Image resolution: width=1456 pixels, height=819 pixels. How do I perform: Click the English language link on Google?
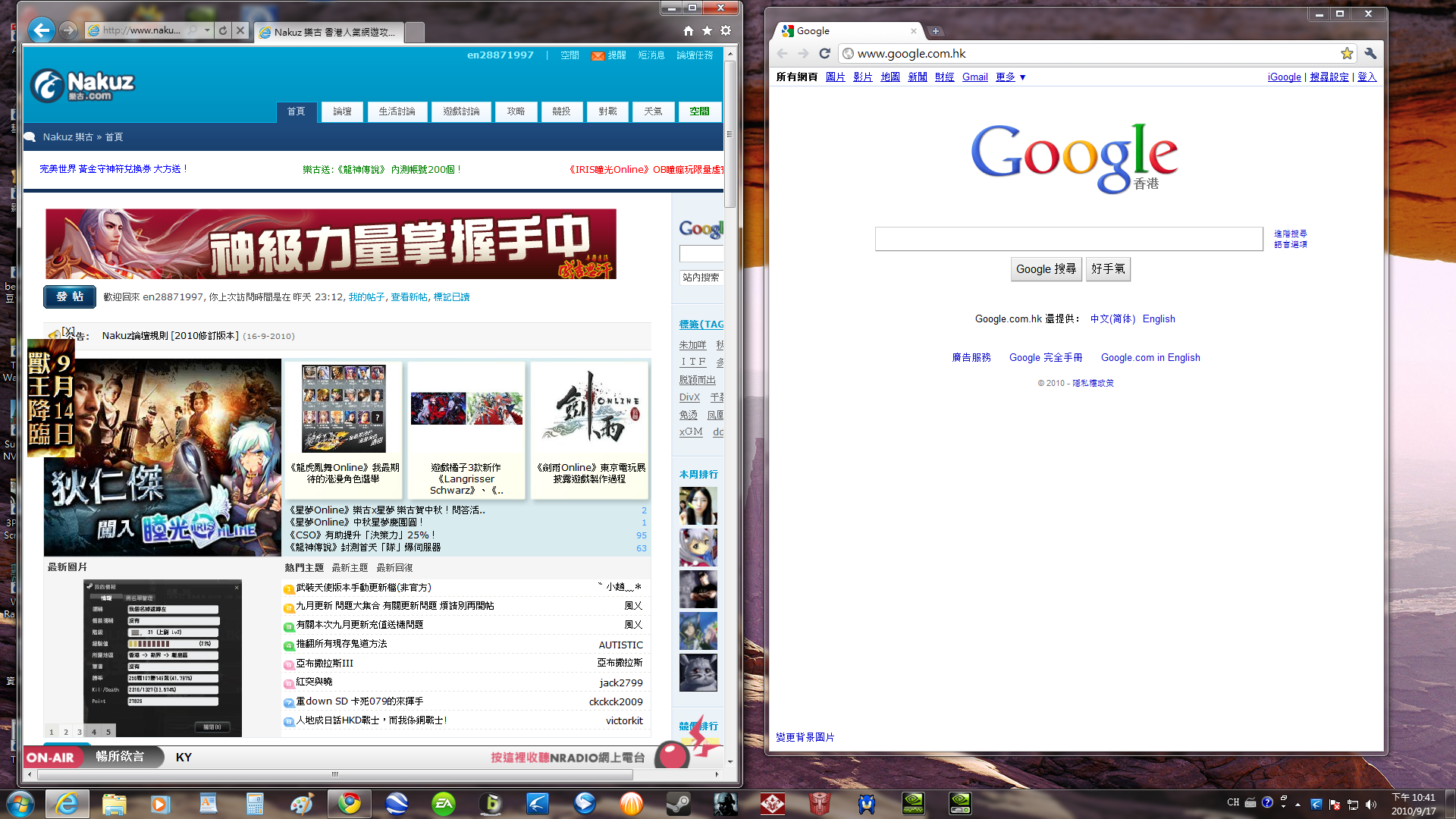(1158, 318)
